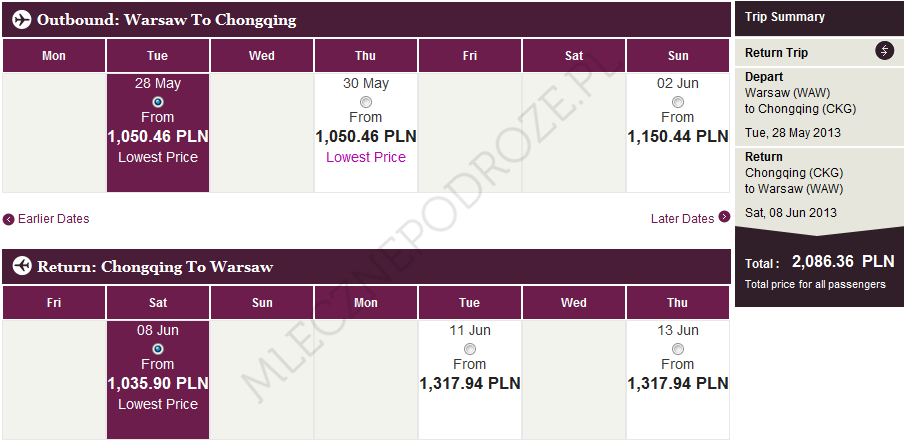Click the 1,317.94 PLN fare on 11 Jun
This screenshot has height=443, width=906.
470,383
